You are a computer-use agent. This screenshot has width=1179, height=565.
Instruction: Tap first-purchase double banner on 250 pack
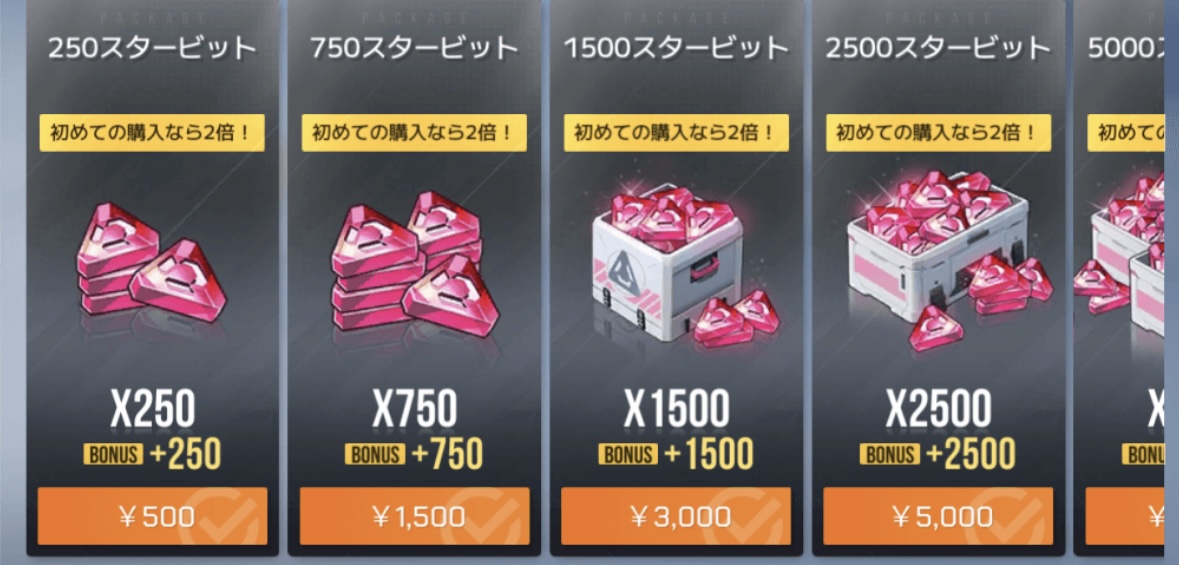click(x=153, y=133)
